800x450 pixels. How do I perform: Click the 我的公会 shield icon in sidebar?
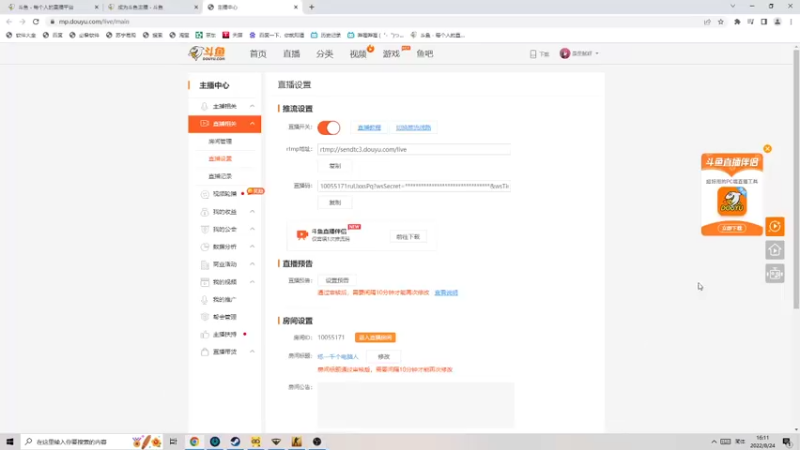pos(205,229)
